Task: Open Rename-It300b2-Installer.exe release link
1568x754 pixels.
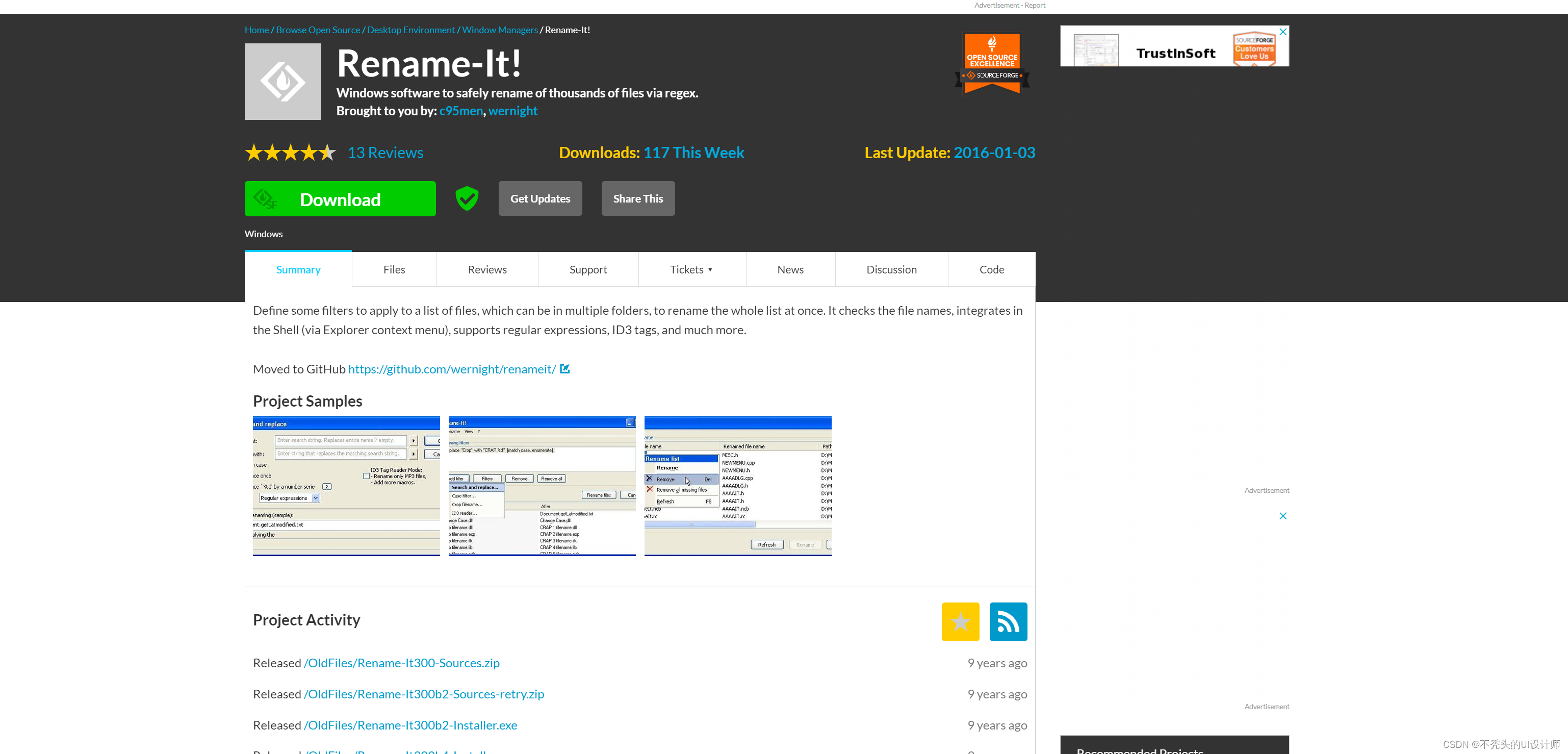Action: [410, 725]
